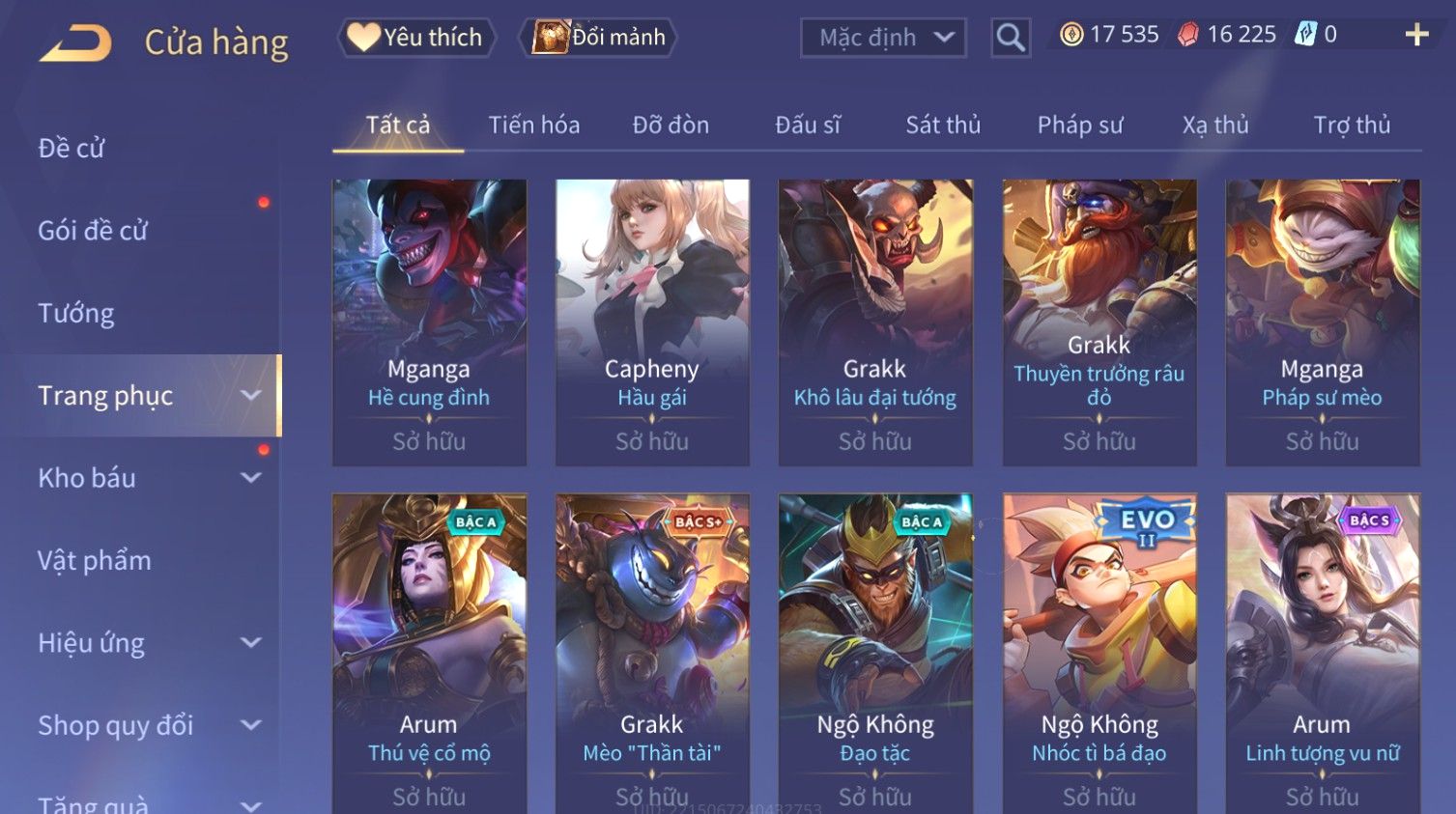
Task: Select the Capheny Hầu gái skin card
Action: pyautogui.click(x=652, y=323)
